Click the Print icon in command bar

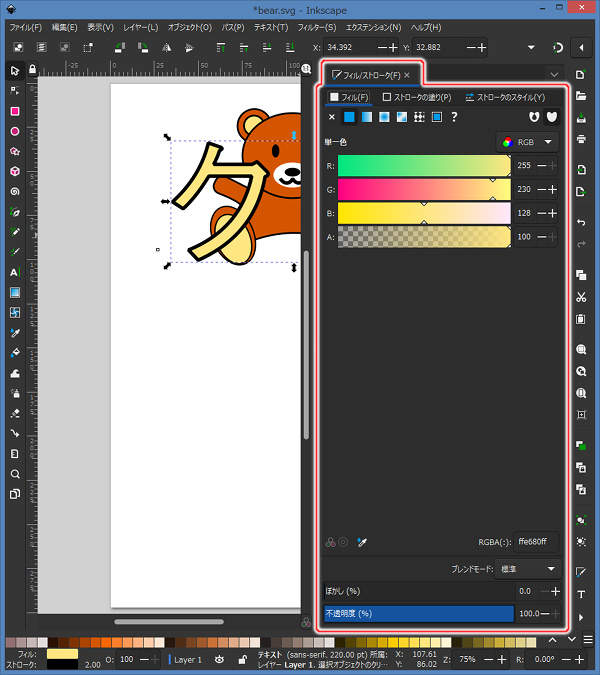click(581, 139)
